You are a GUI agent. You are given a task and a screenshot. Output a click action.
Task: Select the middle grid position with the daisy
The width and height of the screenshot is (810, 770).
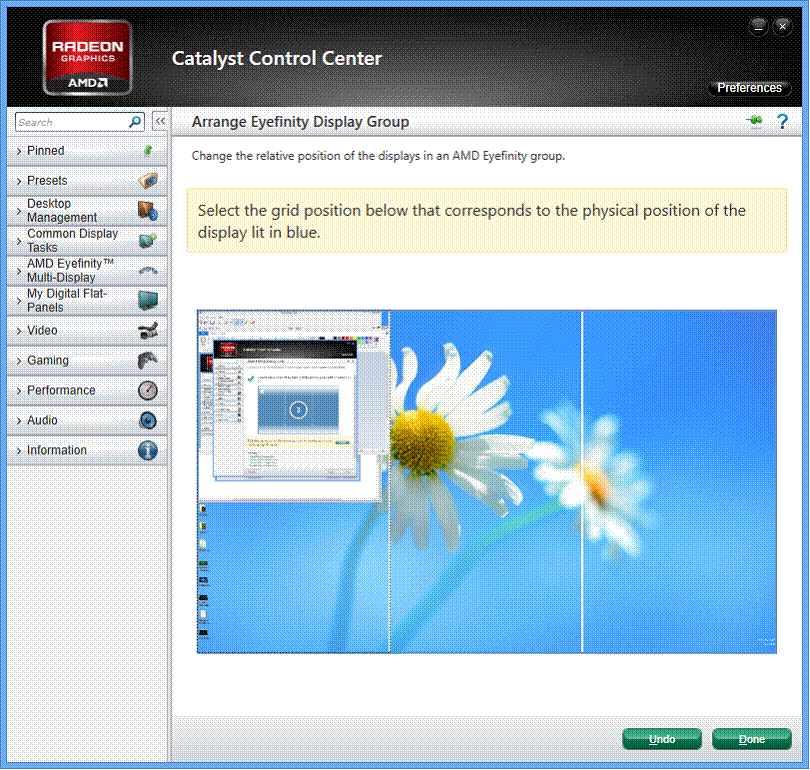pyautogui.click(x=486, y=481)
